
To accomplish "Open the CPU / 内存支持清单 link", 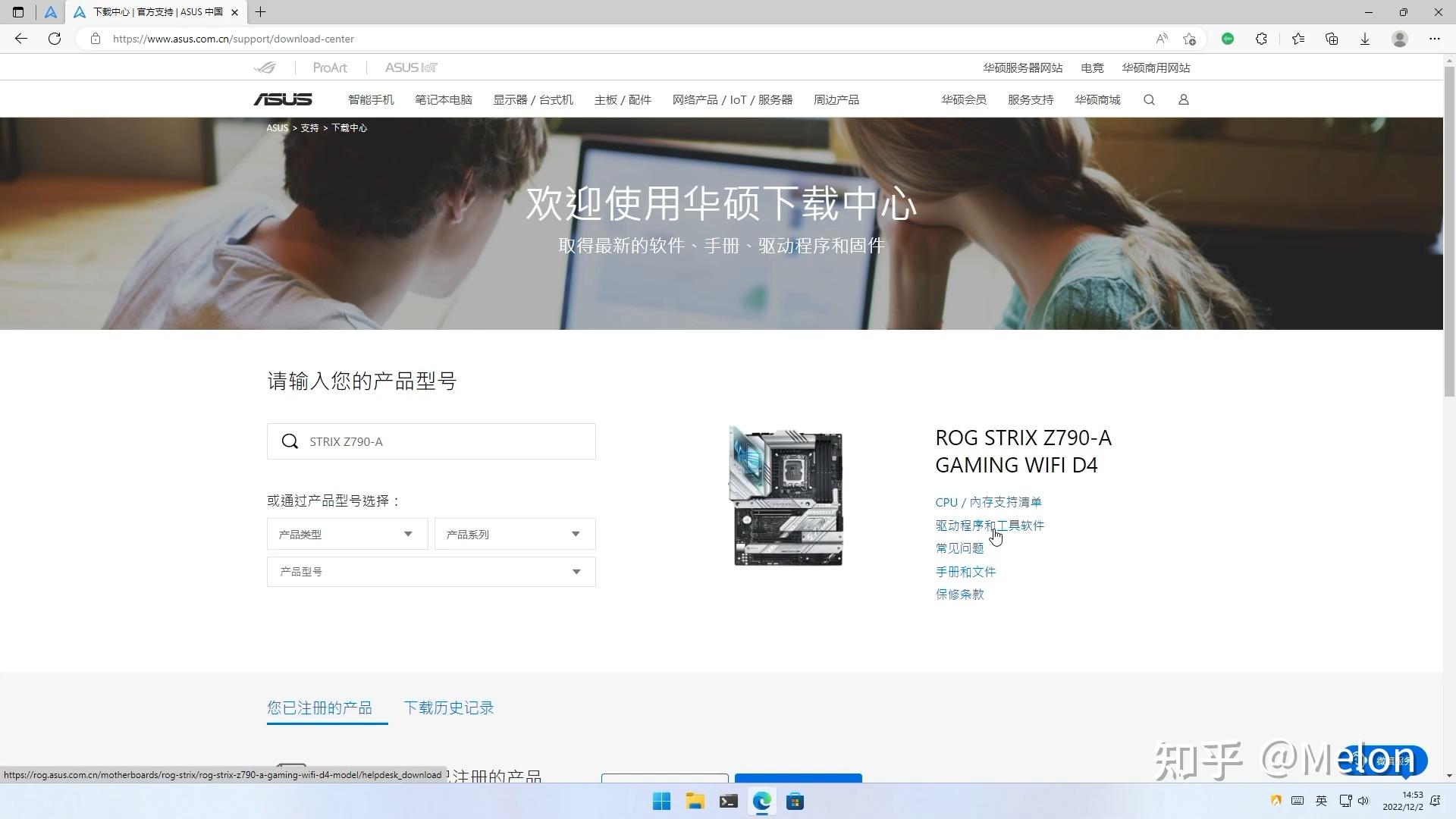I will 987,501.
